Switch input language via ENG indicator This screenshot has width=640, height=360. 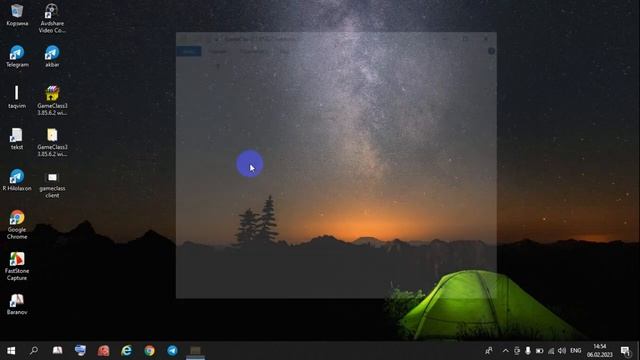(576, 351)
